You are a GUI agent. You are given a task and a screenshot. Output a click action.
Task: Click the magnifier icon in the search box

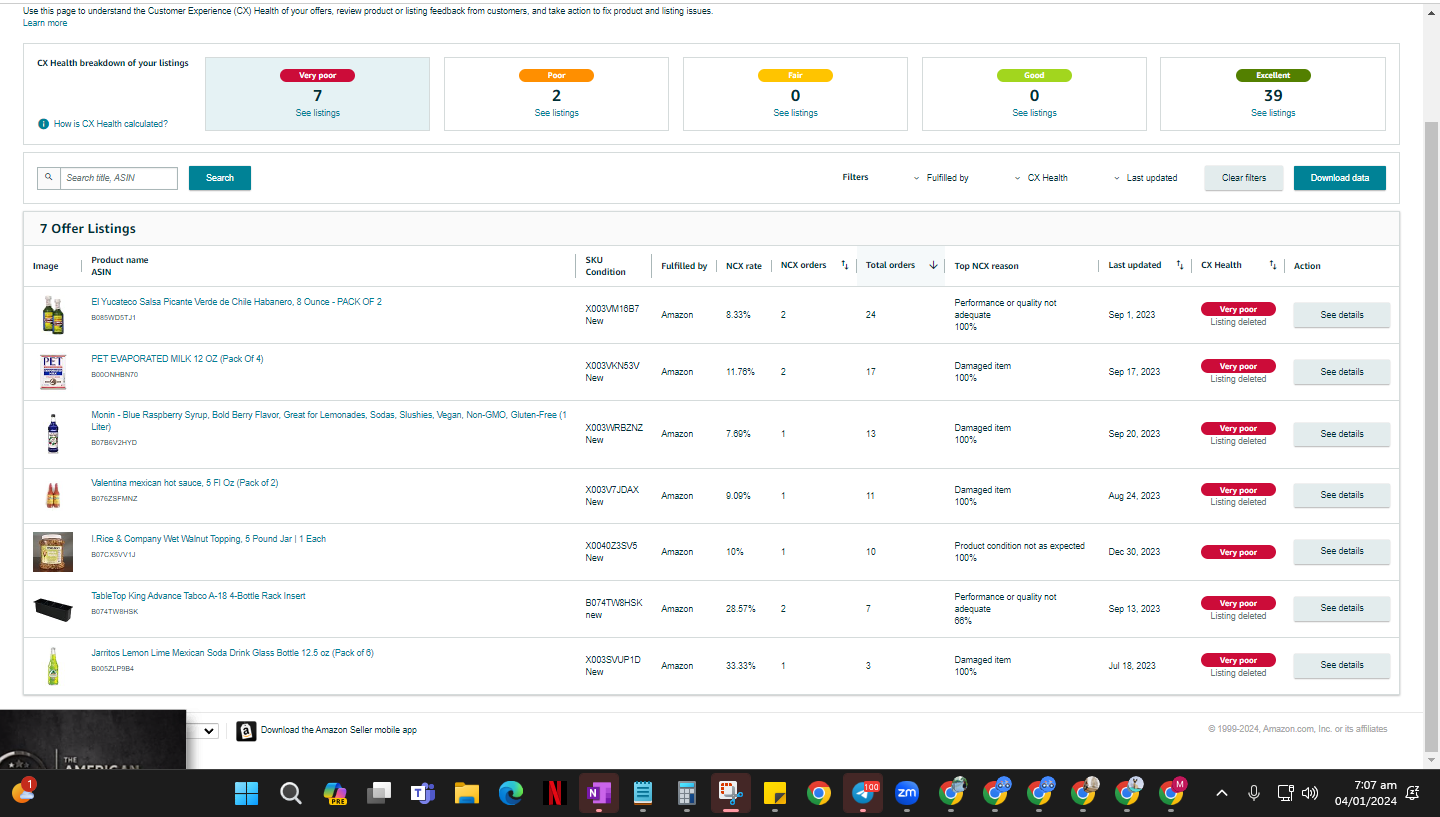[48, 178]
